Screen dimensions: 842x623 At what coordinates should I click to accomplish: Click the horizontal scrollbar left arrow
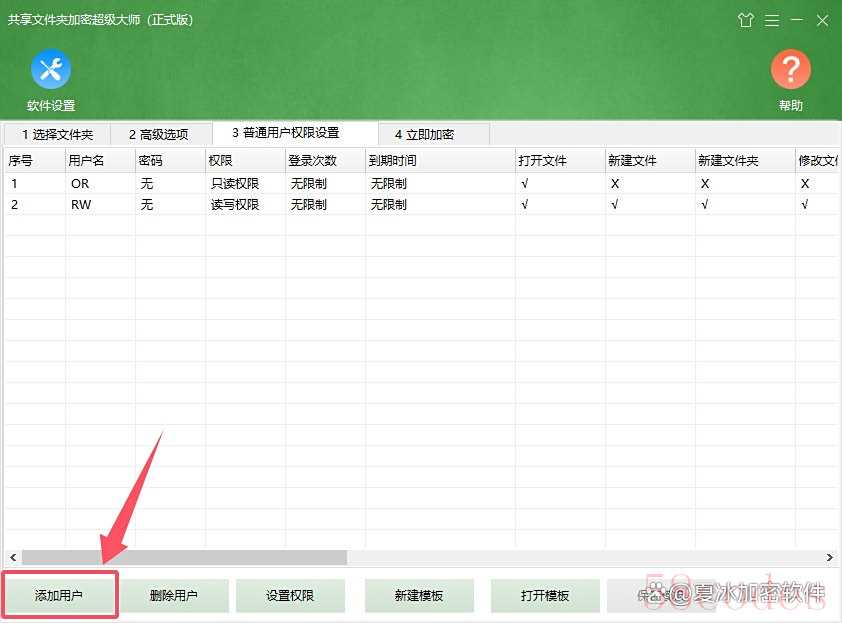(13, 557)
